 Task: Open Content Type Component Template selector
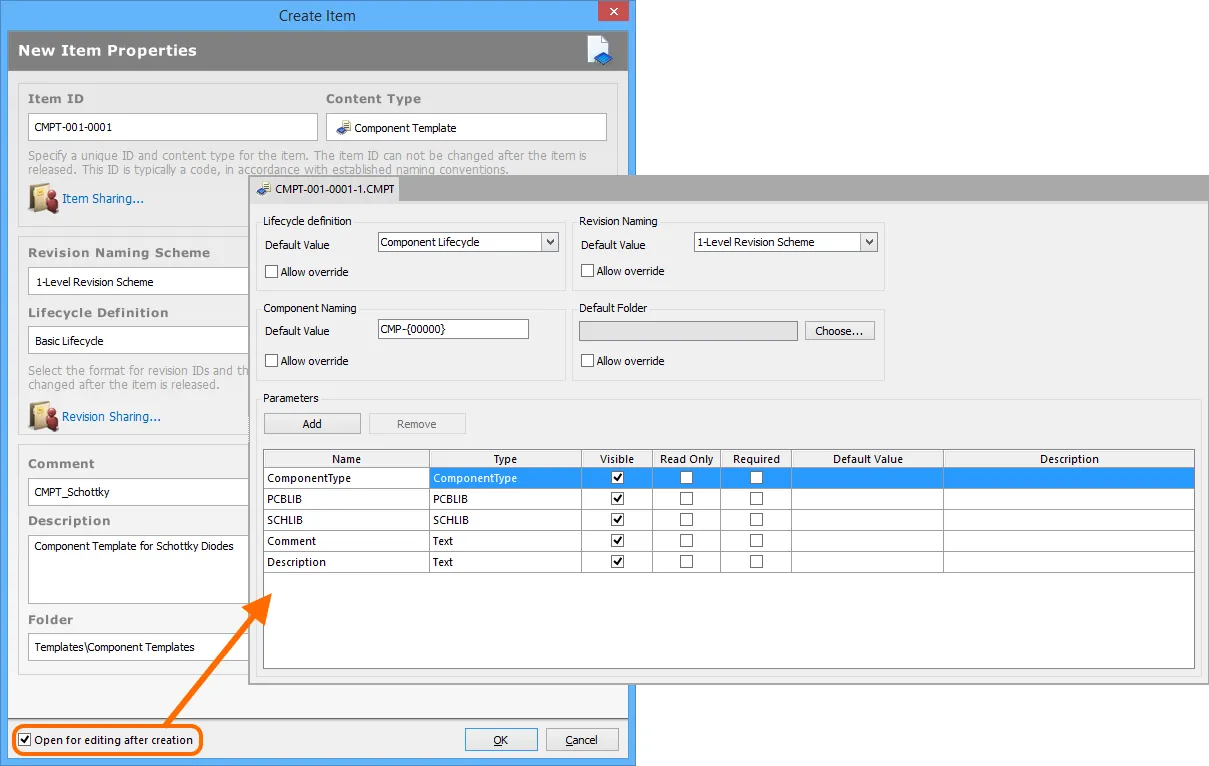(466, 127)
